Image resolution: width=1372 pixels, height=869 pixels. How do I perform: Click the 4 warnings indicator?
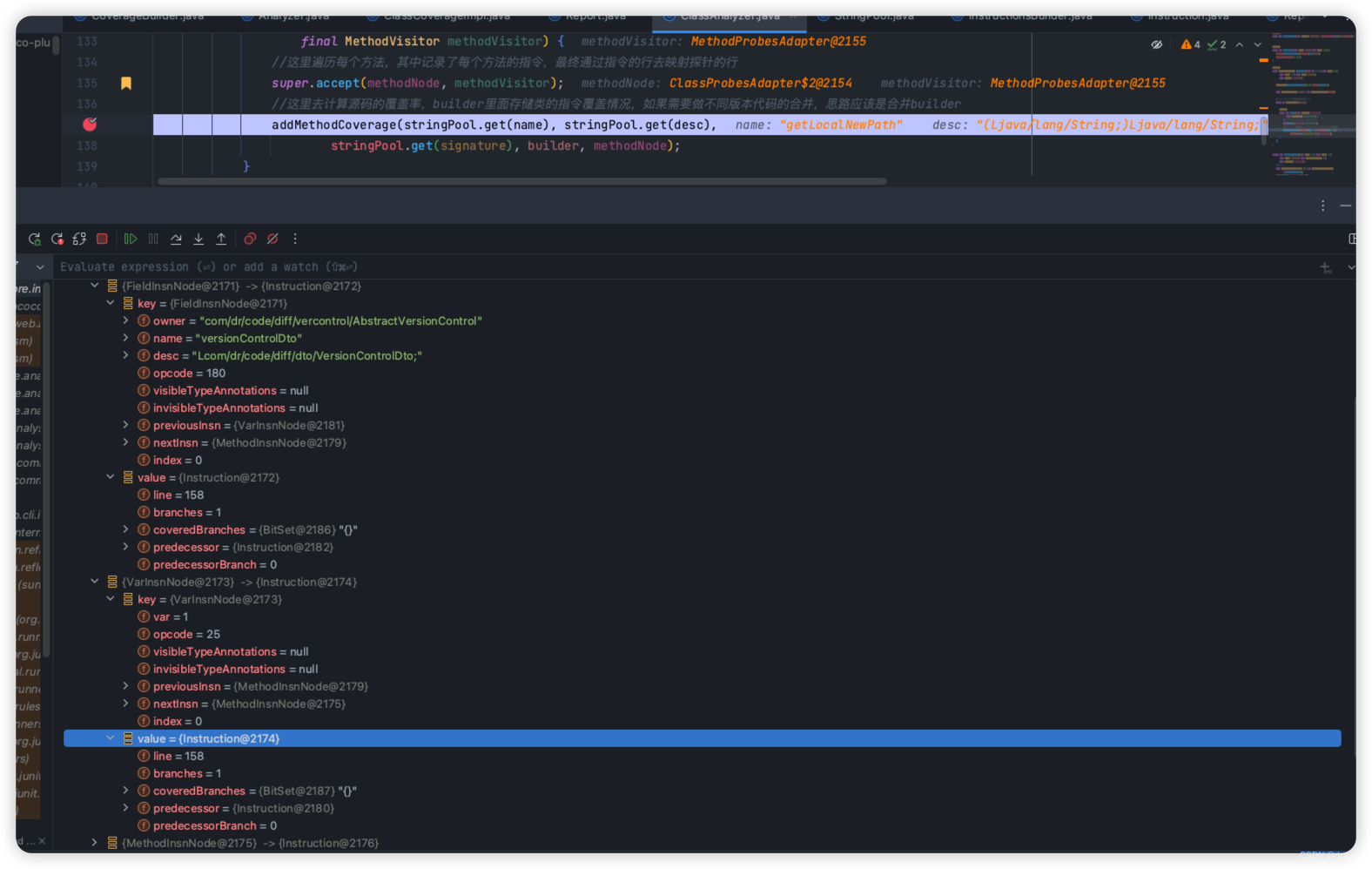[x=1190, y=44]
